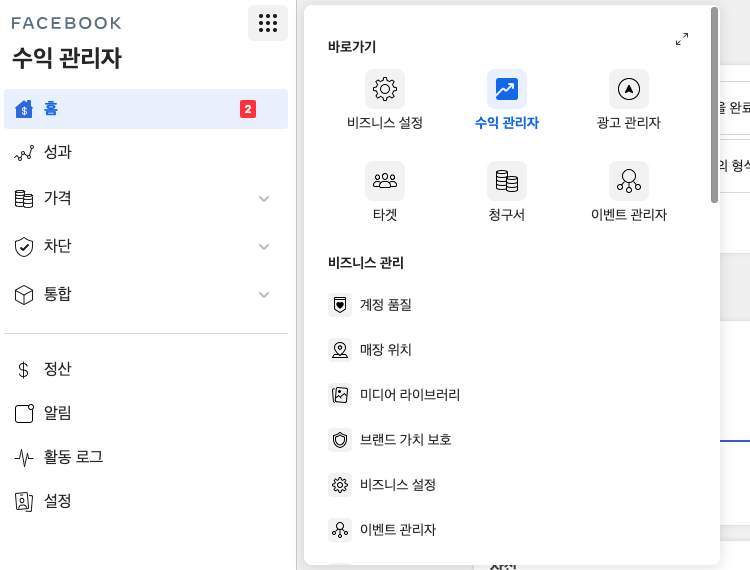Click the 이벤트 관리자 list node icon
750x570 pixels.
coord(340,530)
